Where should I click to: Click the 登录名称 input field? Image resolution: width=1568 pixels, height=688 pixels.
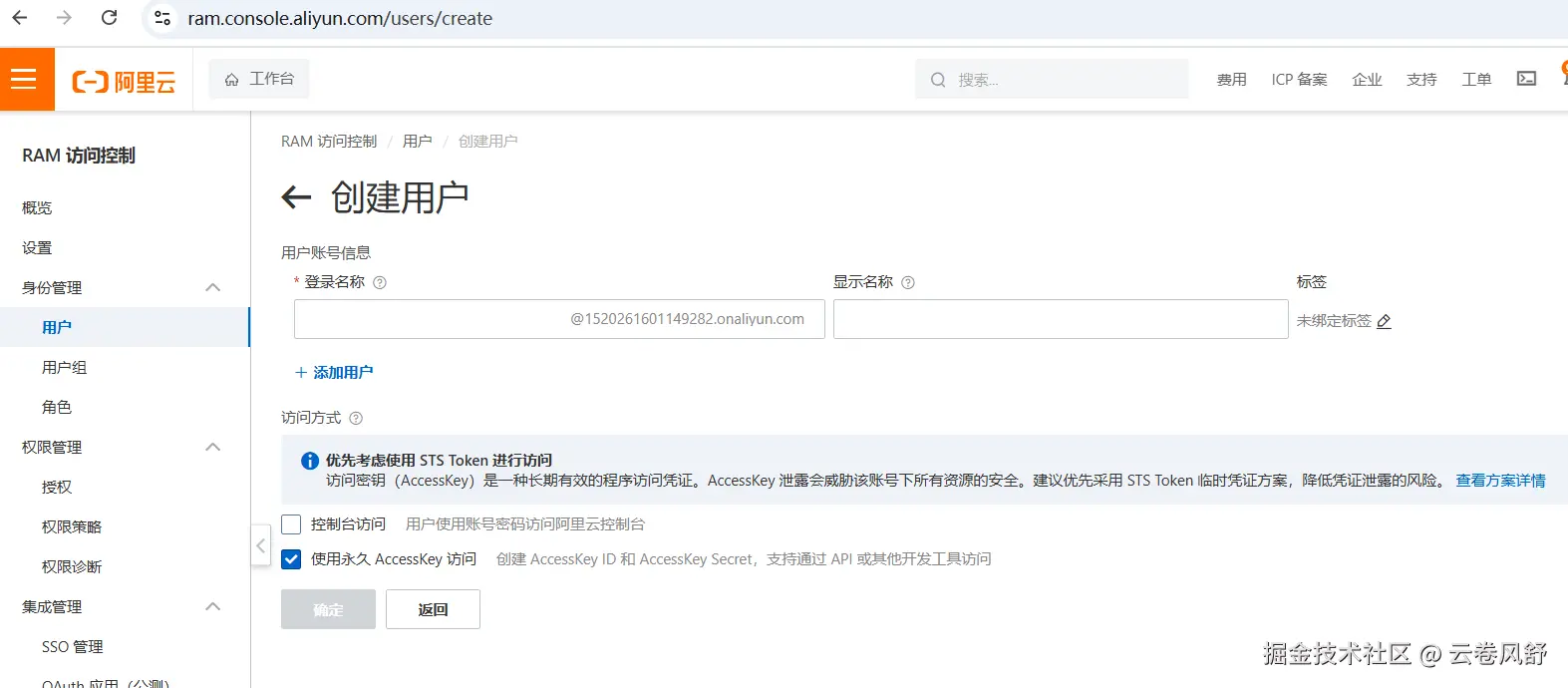[559, 319]
